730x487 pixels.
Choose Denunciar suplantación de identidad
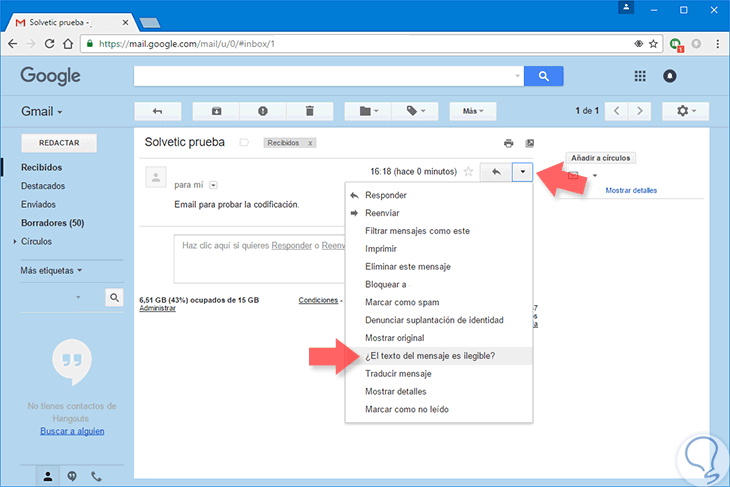coord(439,320)
